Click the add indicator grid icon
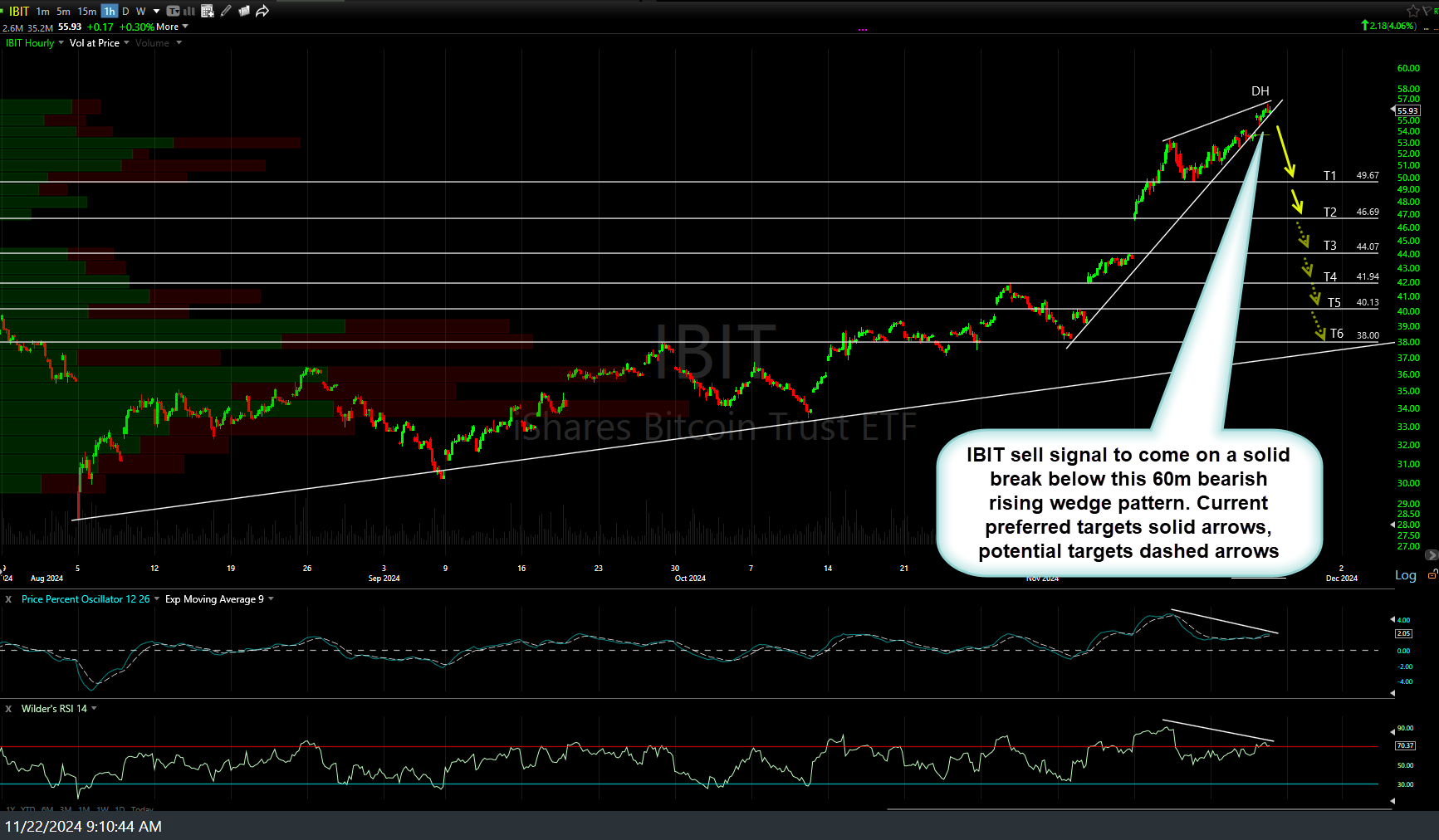The width and height of the screenshot is (1439, 840). [208, 11]
